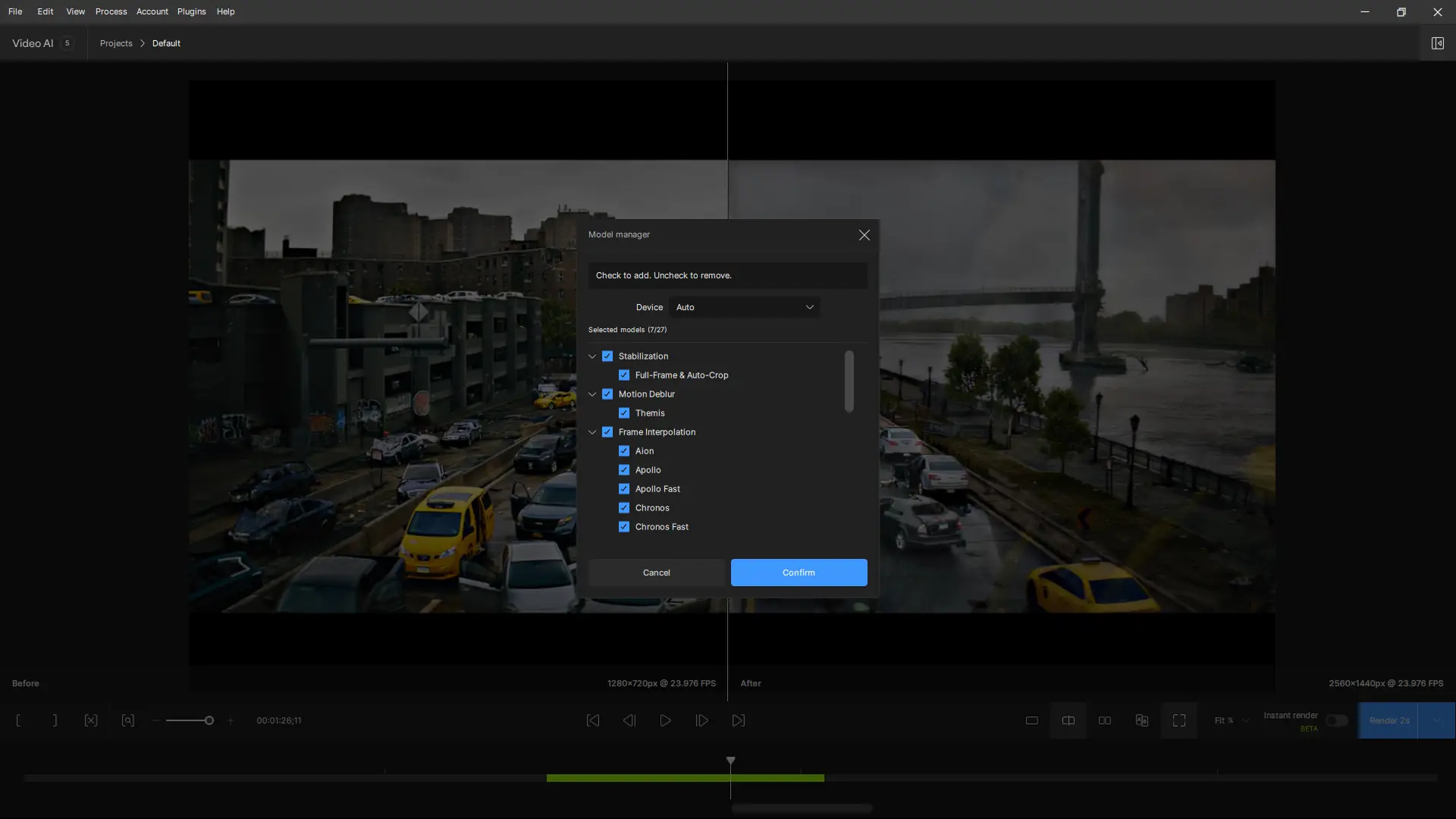The width and height of the screenshot is (1456, 819).
Task: Uncheck the Apollo Fast model
Action: [x=624, y=489]
